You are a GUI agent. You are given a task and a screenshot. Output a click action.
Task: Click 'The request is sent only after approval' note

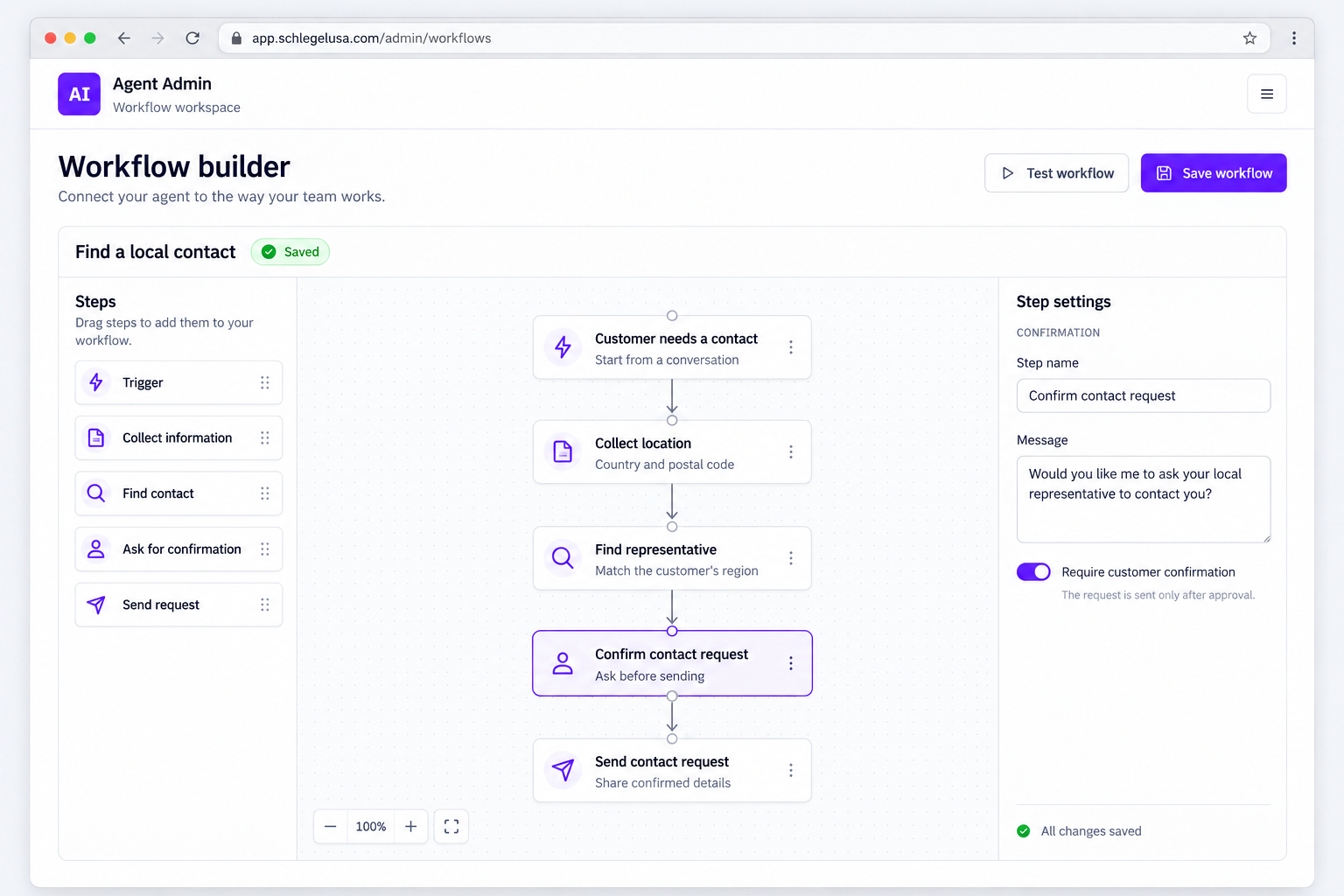pyautogui.click(x=1158, y=595)
